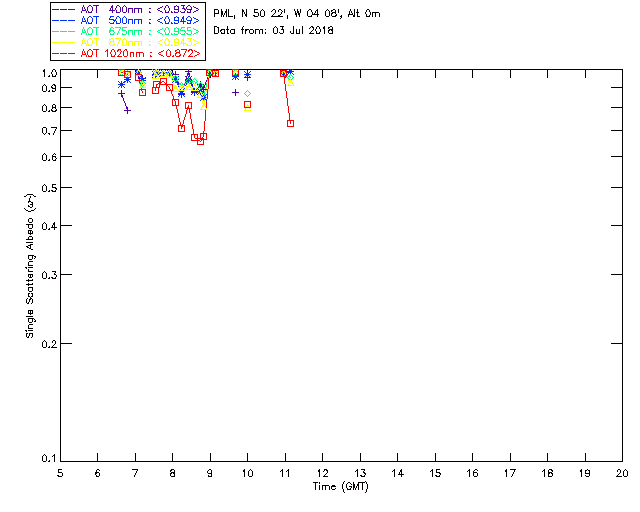Click the x-axis tick label 17
Image resolution: width=640 pixels, height=512 pixels.
510,473
